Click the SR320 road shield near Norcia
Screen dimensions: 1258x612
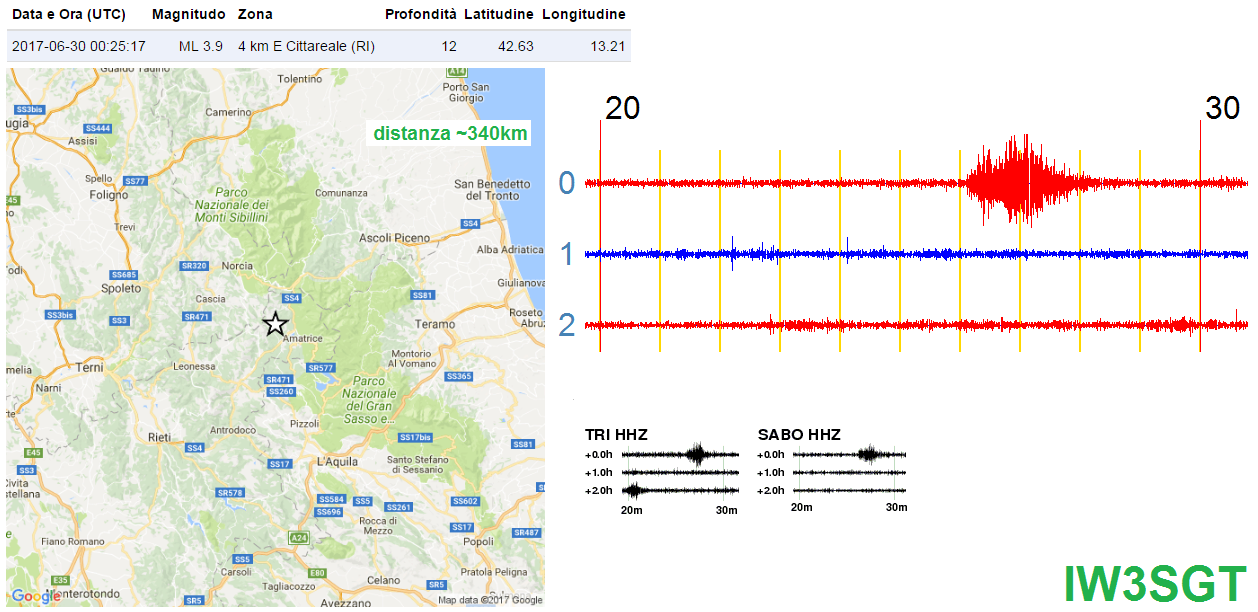194,266
